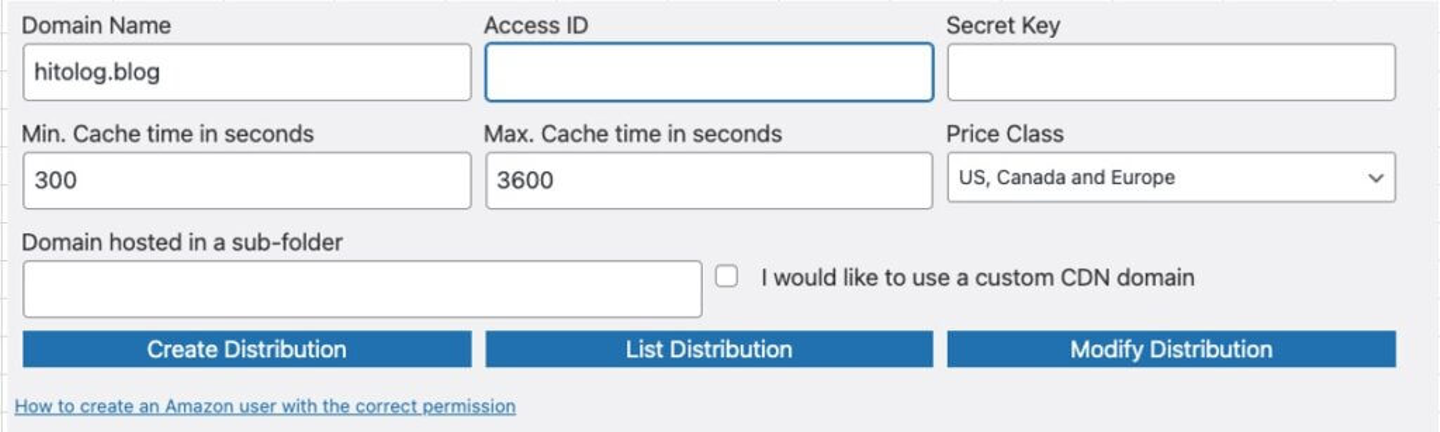Click the 'Domain hosted in a sub-folder' label

(182, 242)
